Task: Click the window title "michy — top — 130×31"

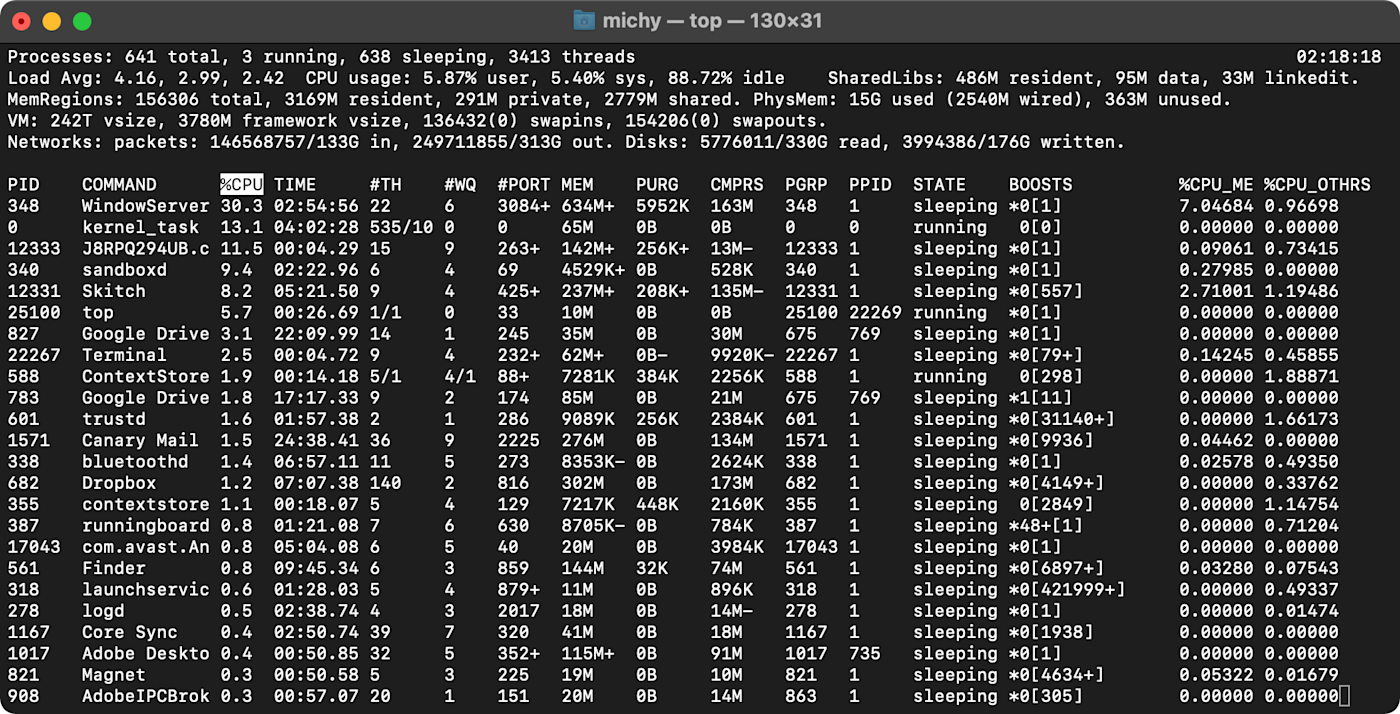Action: coord(713,21)
